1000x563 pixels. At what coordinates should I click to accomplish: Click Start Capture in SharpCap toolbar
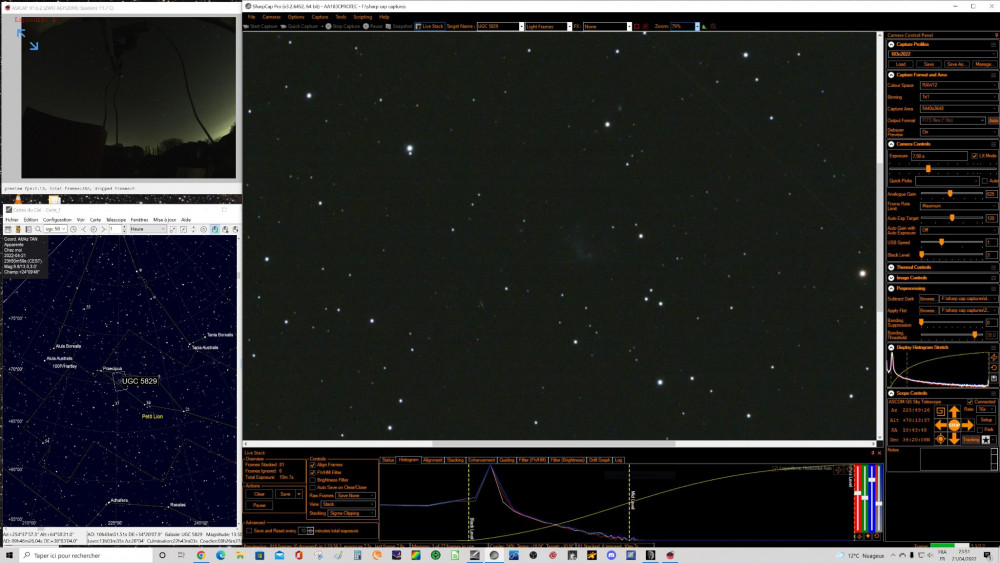[x=260, y=26]
